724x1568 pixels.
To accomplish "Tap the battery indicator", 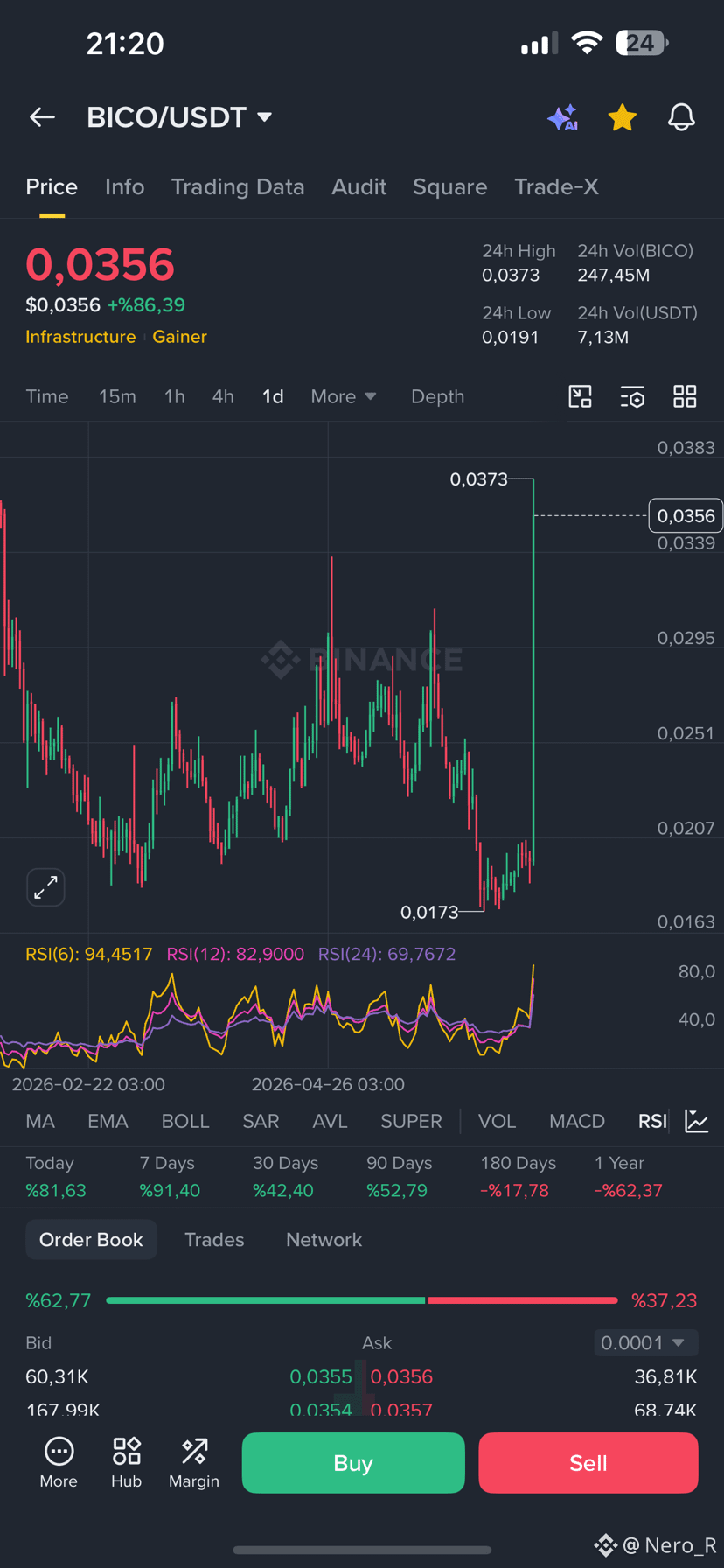I will point(642,43).
